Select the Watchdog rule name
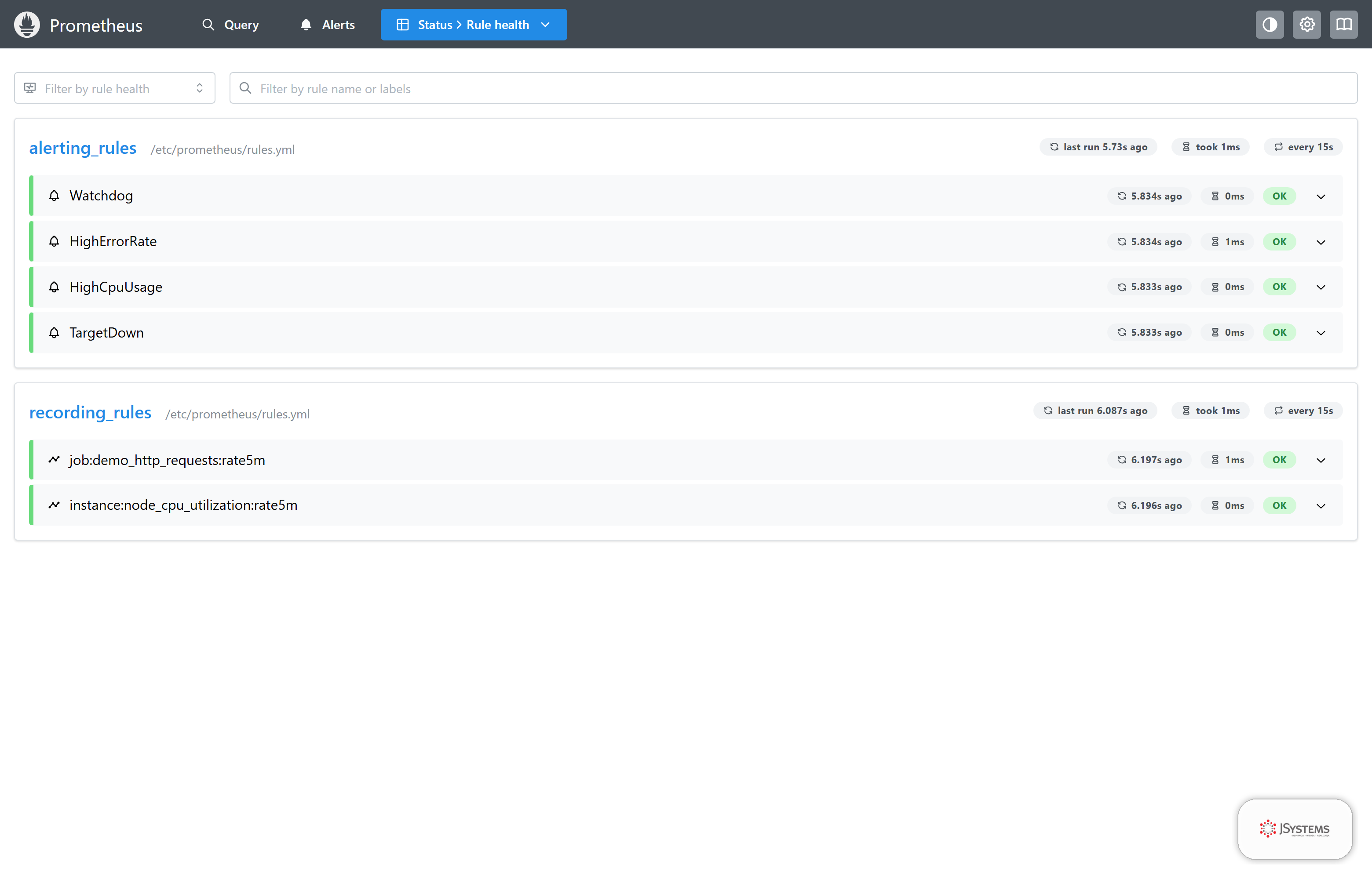The width and height of the screenshot is (1372, 879). pos(101,196)
